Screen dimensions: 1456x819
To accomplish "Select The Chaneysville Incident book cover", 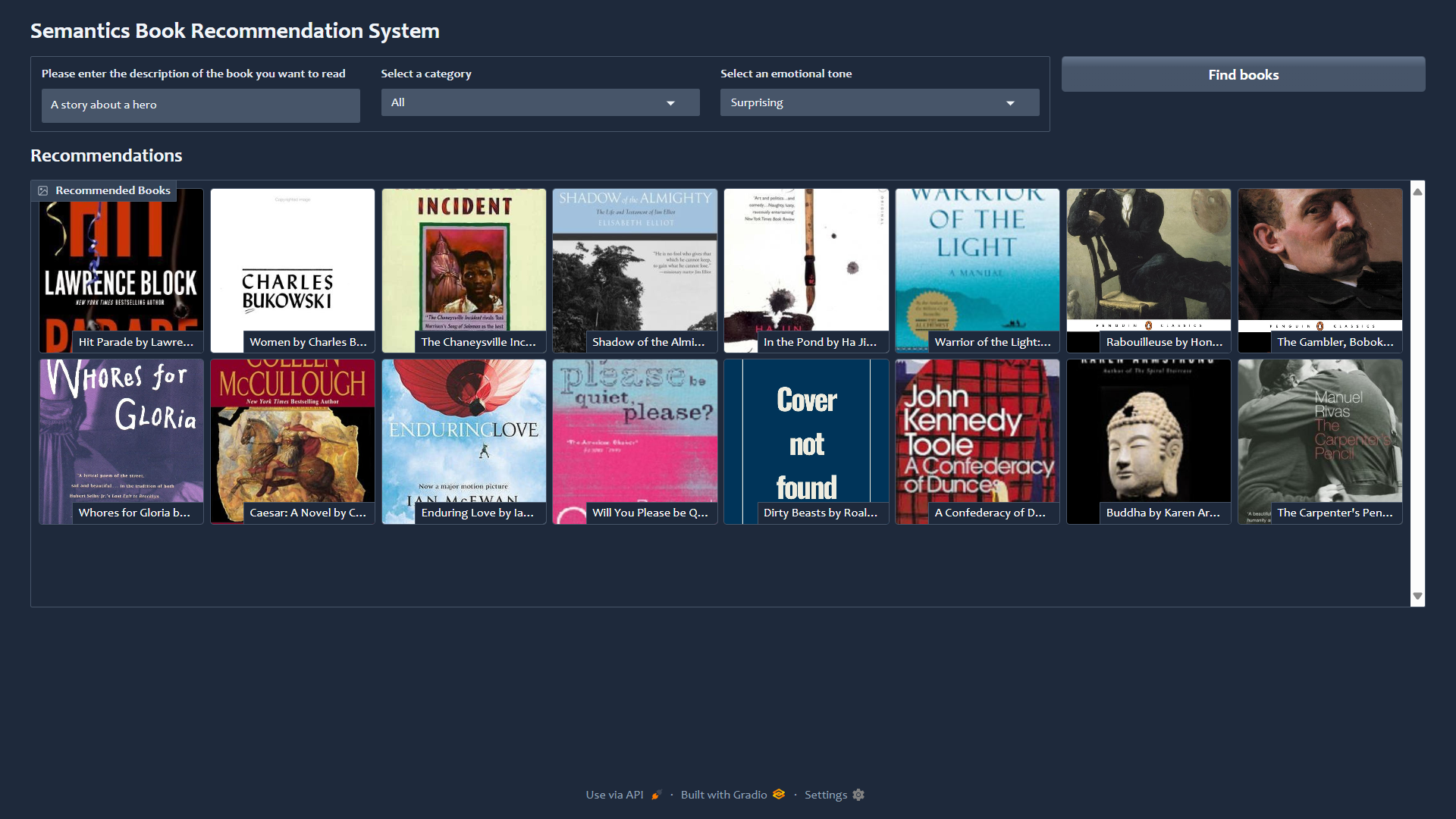I will click(x=464, y=271).
